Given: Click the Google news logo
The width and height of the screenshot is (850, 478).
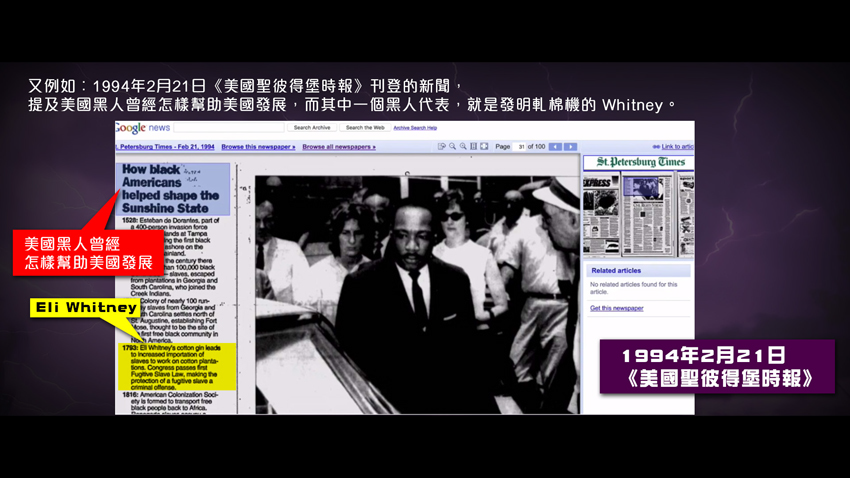Looking at the screenshot, I should 143,127.
